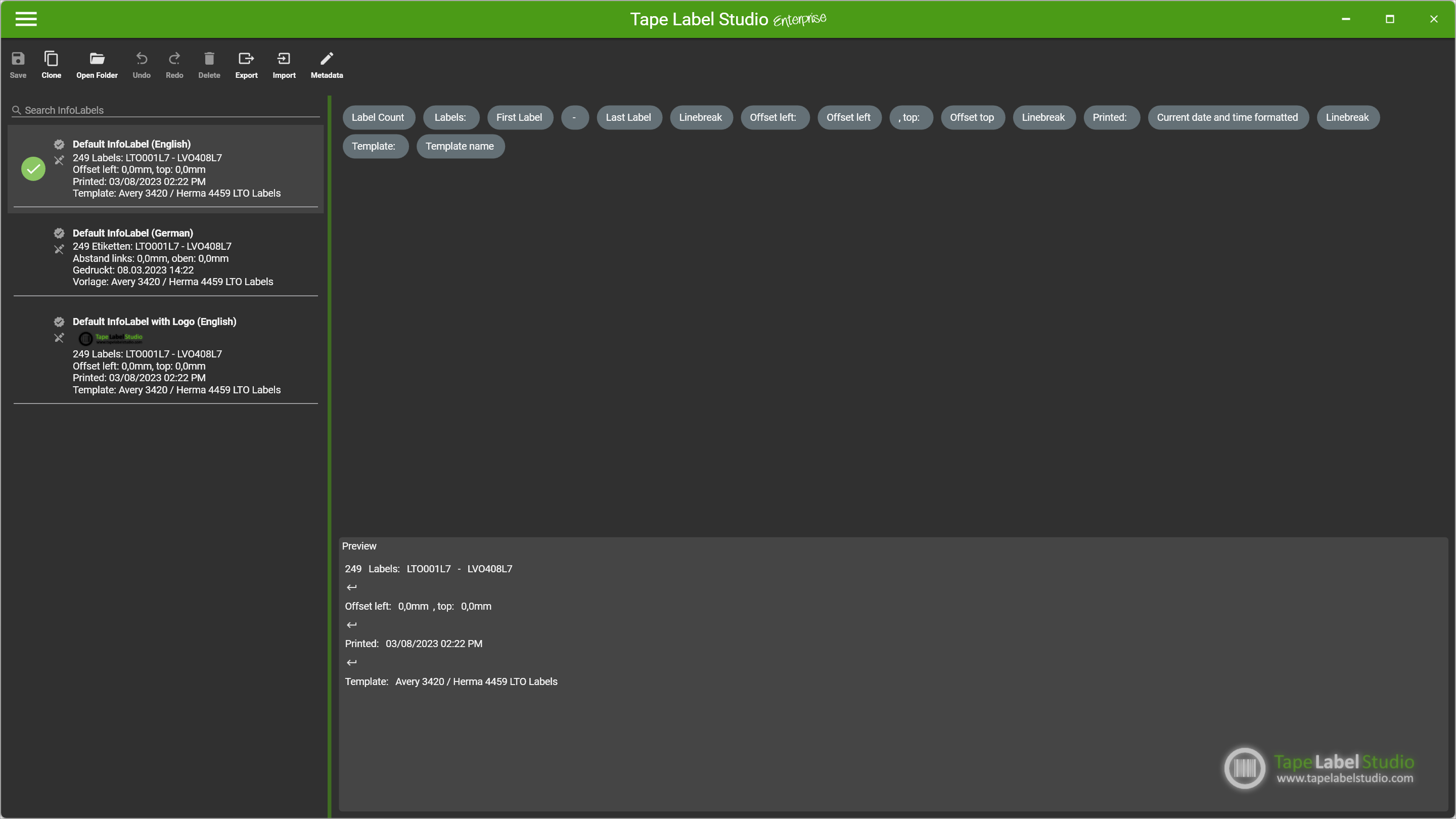The image size is (1456, 819).
Task: Click the Redo icon
Action: click(174, 59)
